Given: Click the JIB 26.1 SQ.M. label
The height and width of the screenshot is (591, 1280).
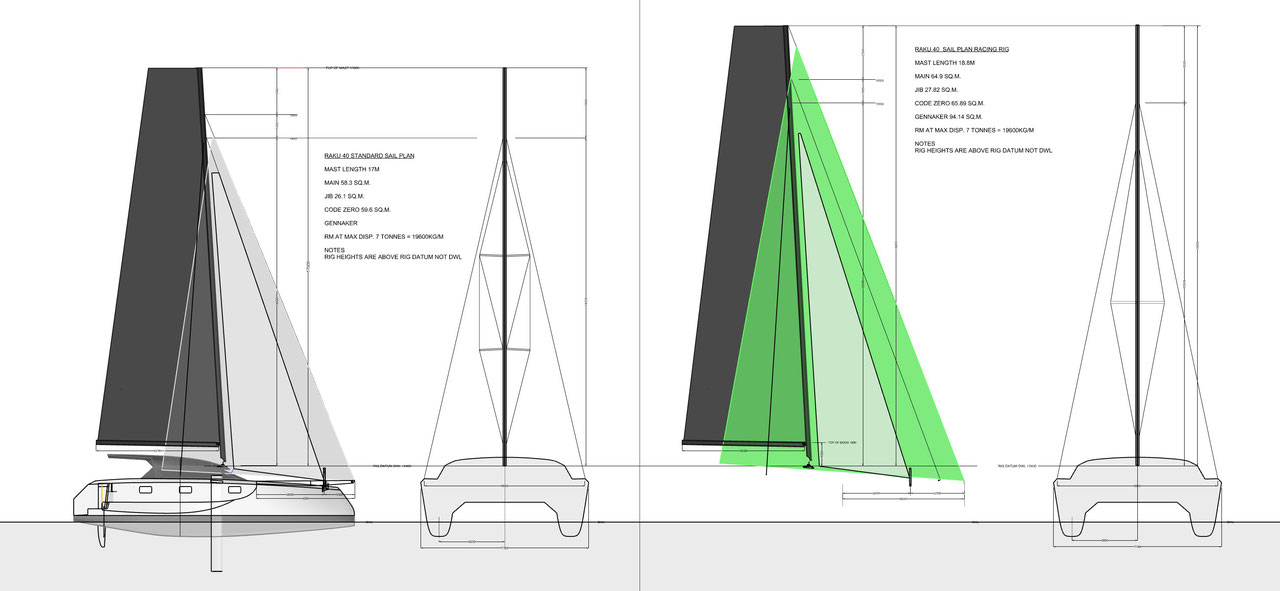Looking at the screenshot, I should [x=344, y=196].
